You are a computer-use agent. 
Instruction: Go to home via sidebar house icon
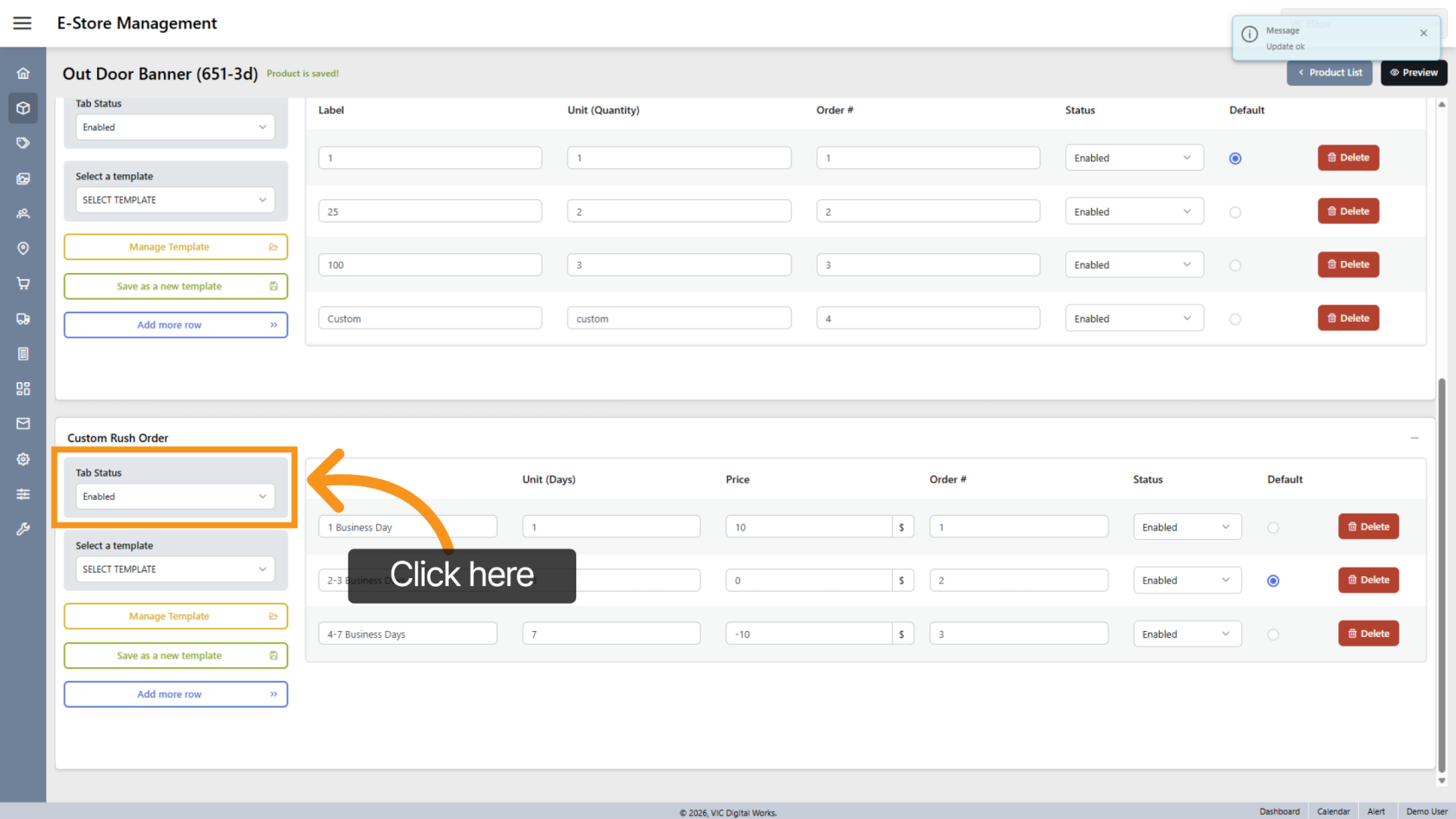(23, 74)
